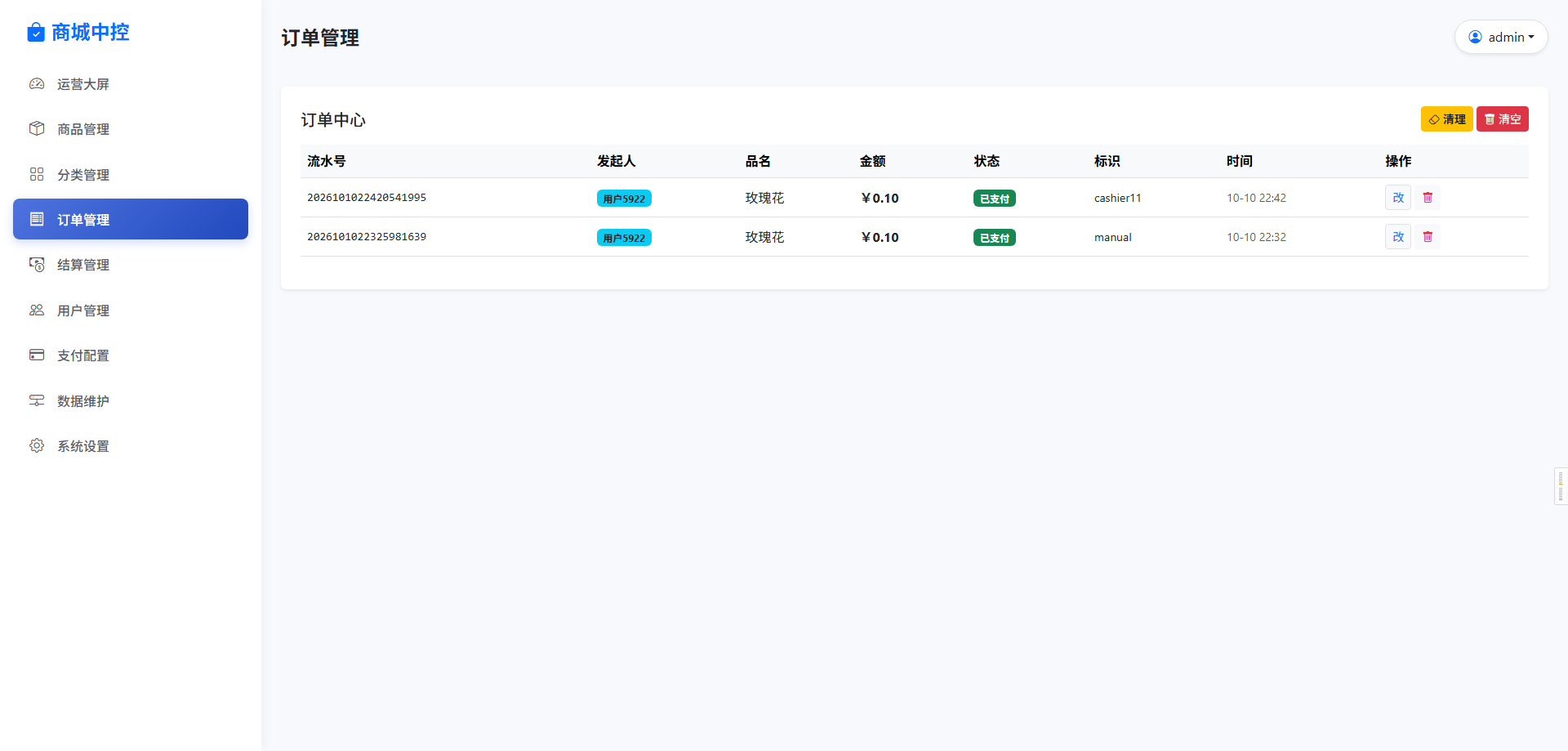Click the 运营大屏 dashboard gauge icon
This screenshot has width=1568, height=751.
tap(37, 83)
